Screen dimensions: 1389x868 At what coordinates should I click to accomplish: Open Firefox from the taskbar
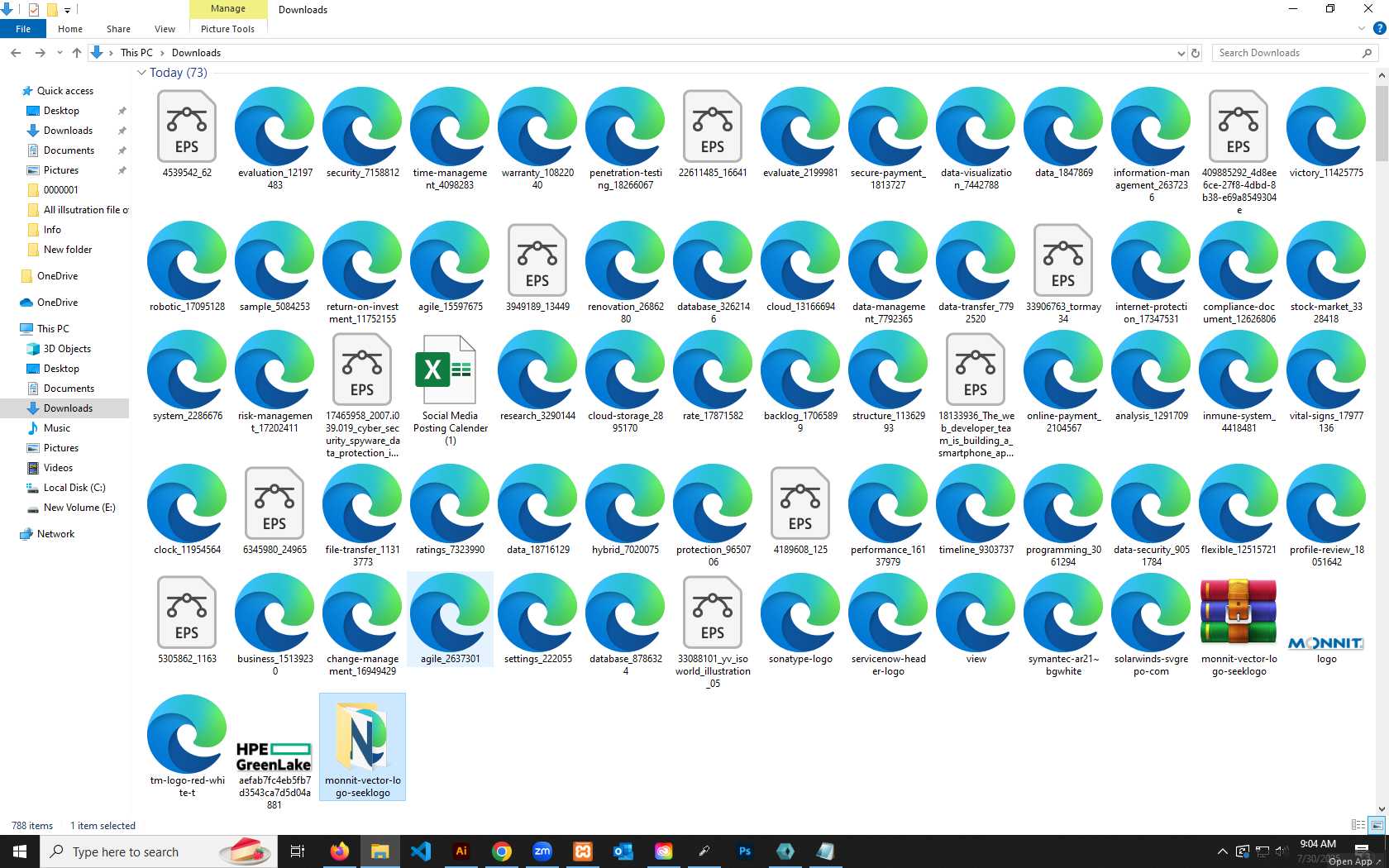coord(339,851)
